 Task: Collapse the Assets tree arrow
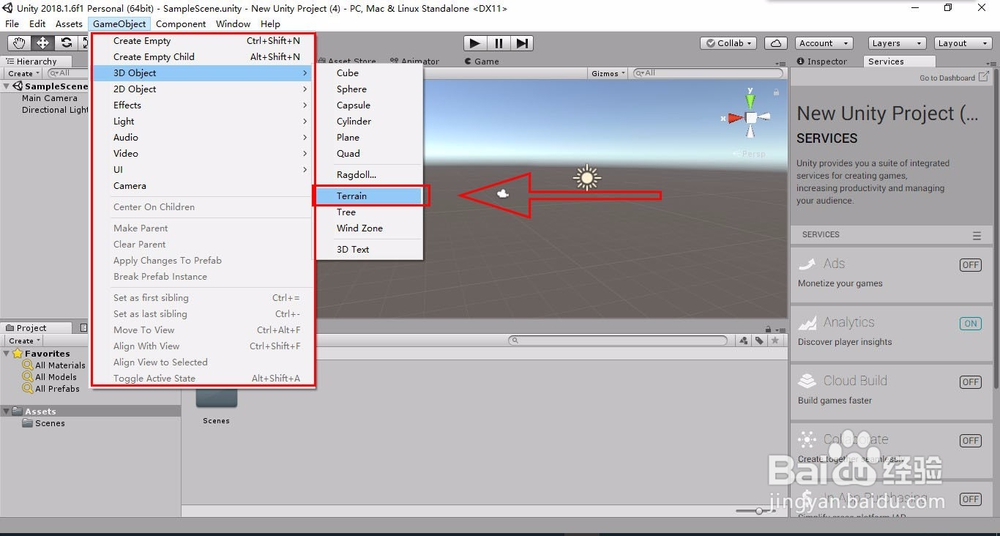pos(6,412)
